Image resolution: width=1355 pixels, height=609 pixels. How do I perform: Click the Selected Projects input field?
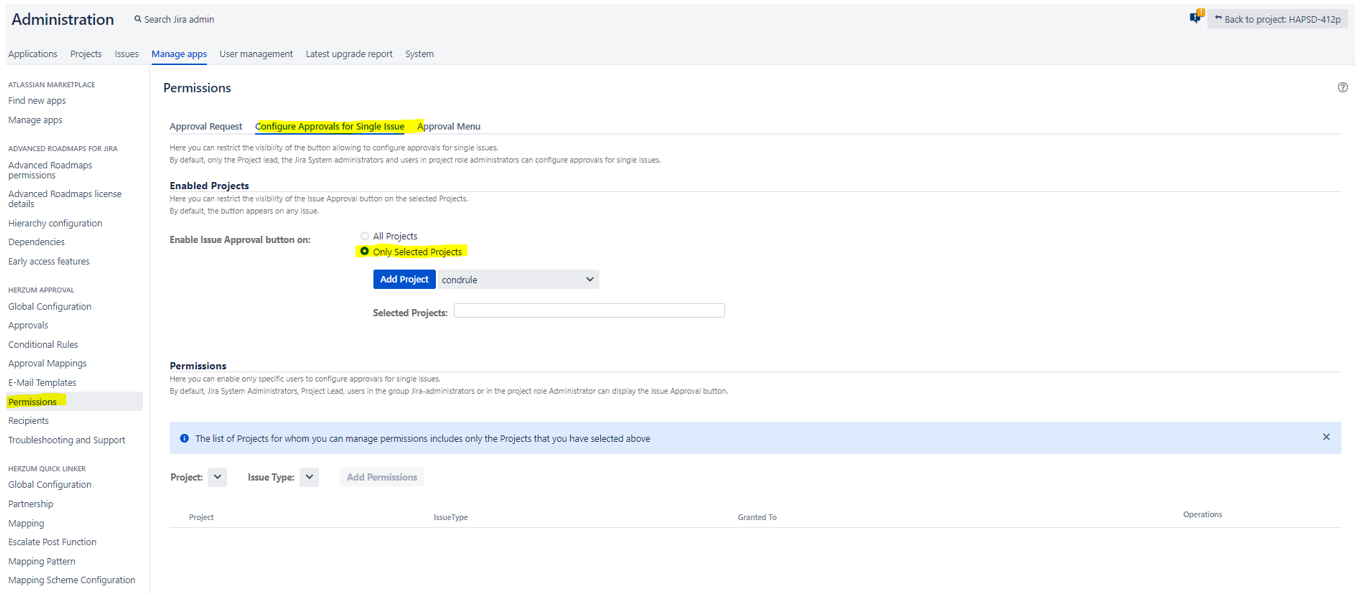[589, 312]
